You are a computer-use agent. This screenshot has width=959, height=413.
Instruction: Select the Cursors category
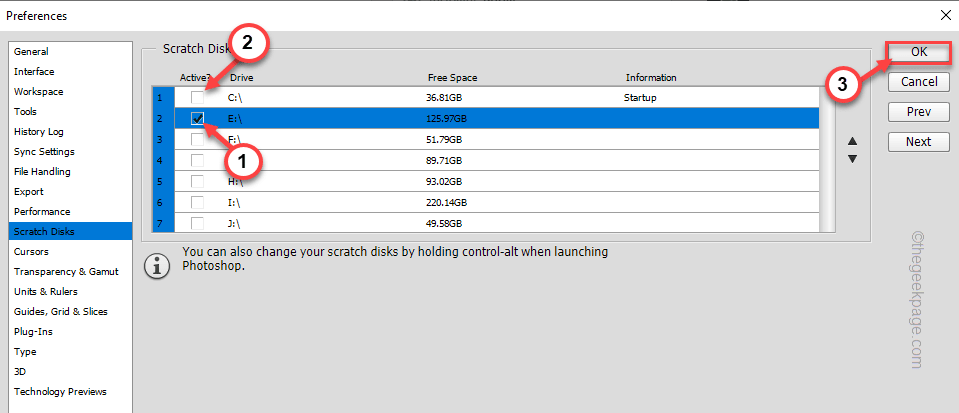click(x=31, y=251)
